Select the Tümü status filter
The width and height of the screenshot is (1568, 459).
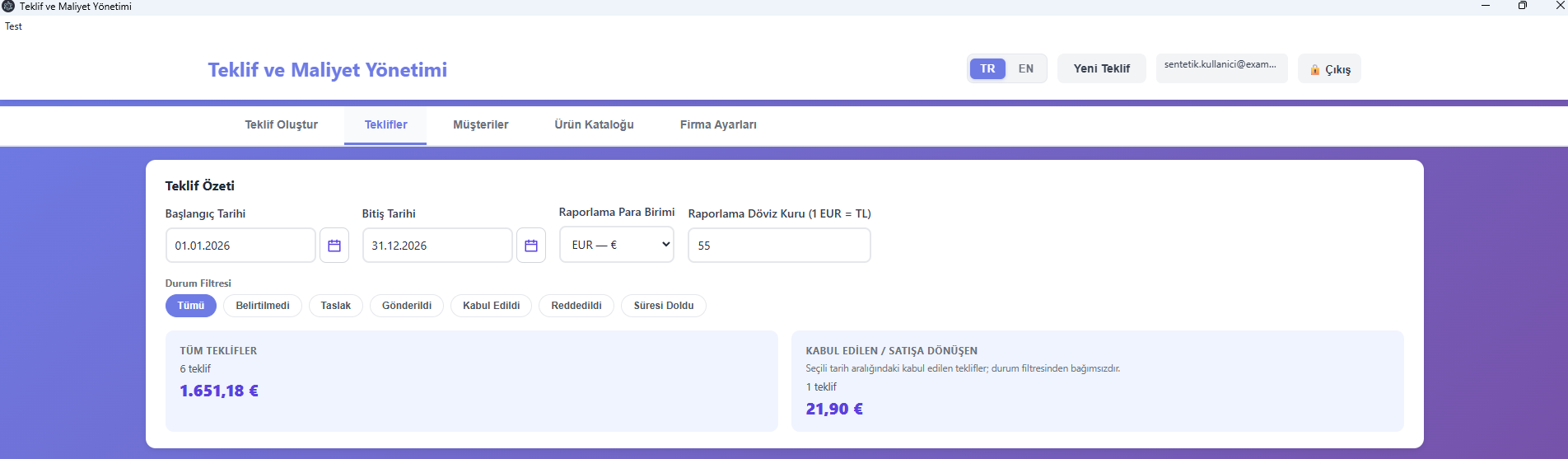pyautogui.click(x=191, y=306)
